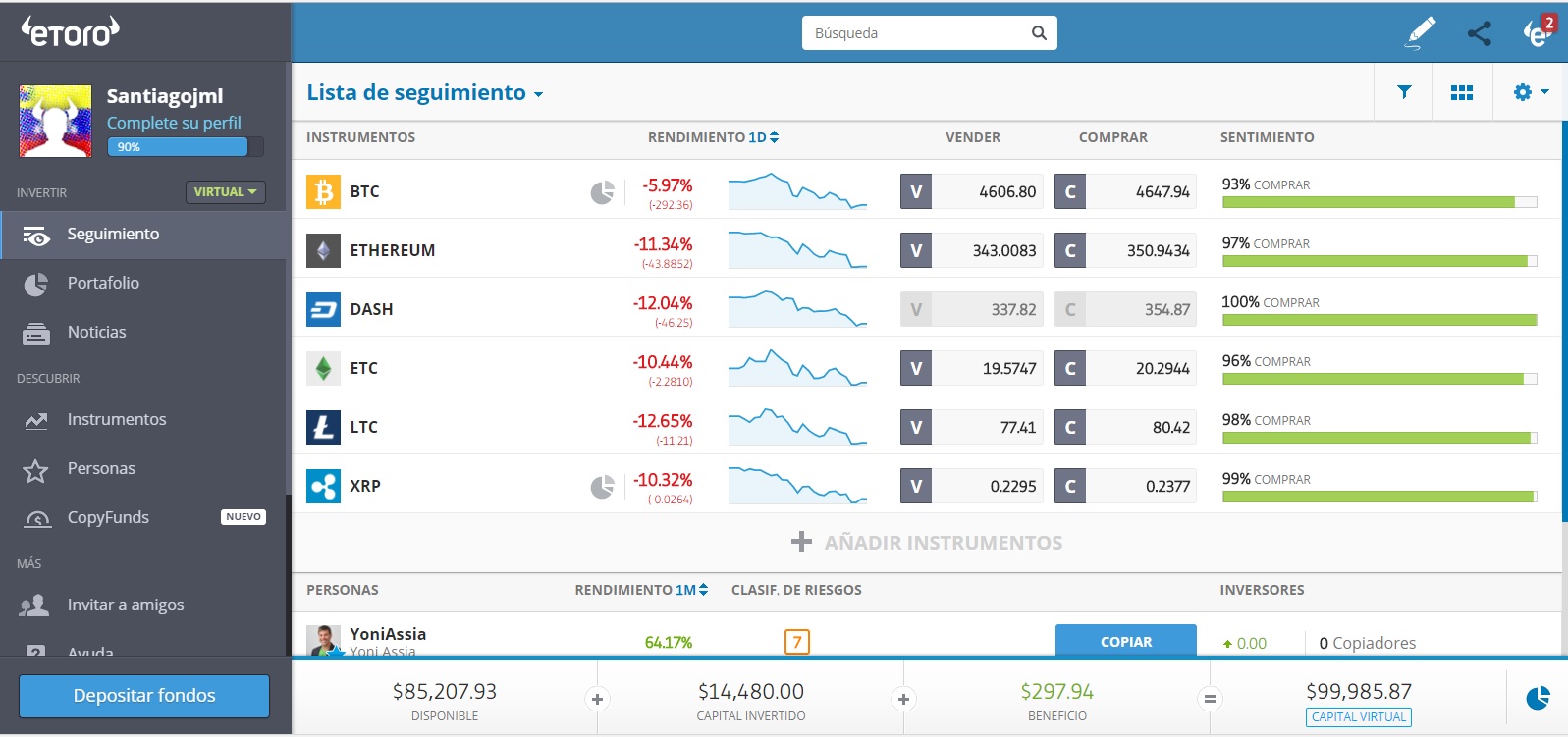This screenshot has height=737, width=1568.
Task: Click the XRP Ripple icon
Action: point(323,486)
